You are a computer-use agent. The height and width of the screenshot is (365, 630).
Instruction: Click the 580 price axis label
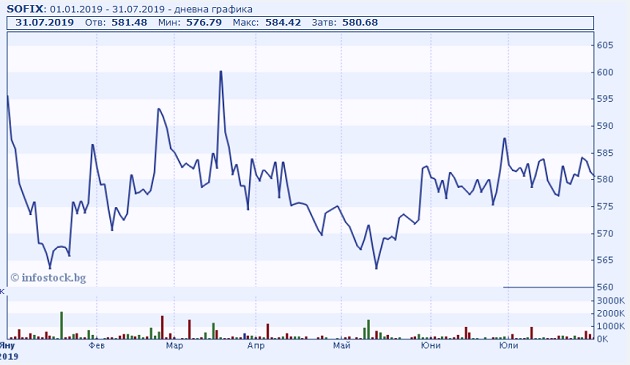(605, 179)
